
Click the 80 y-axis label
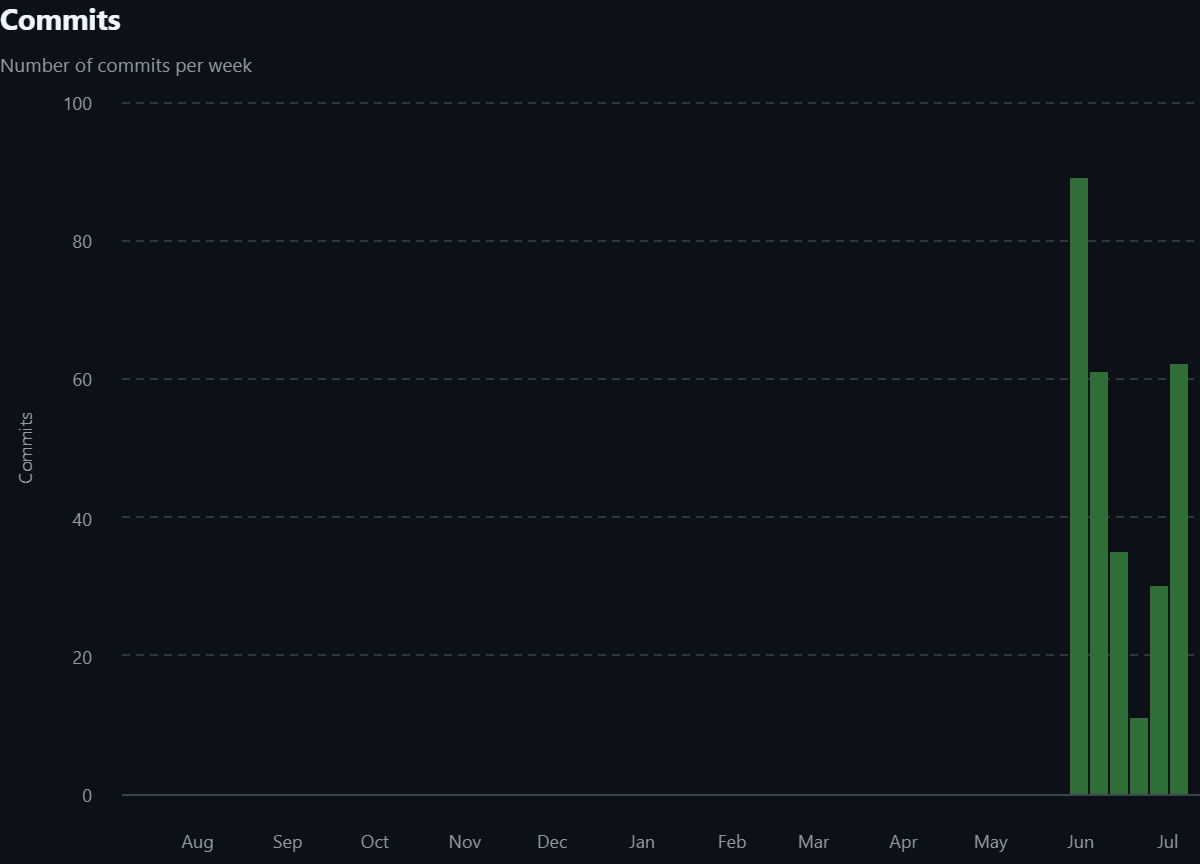[81, 241]
